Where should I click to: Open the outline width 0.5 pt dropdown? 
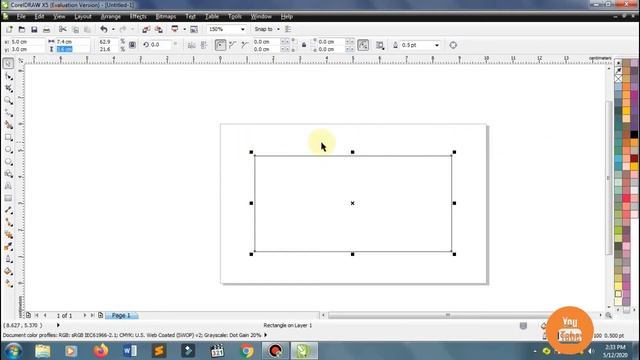(x=437, y=45)
